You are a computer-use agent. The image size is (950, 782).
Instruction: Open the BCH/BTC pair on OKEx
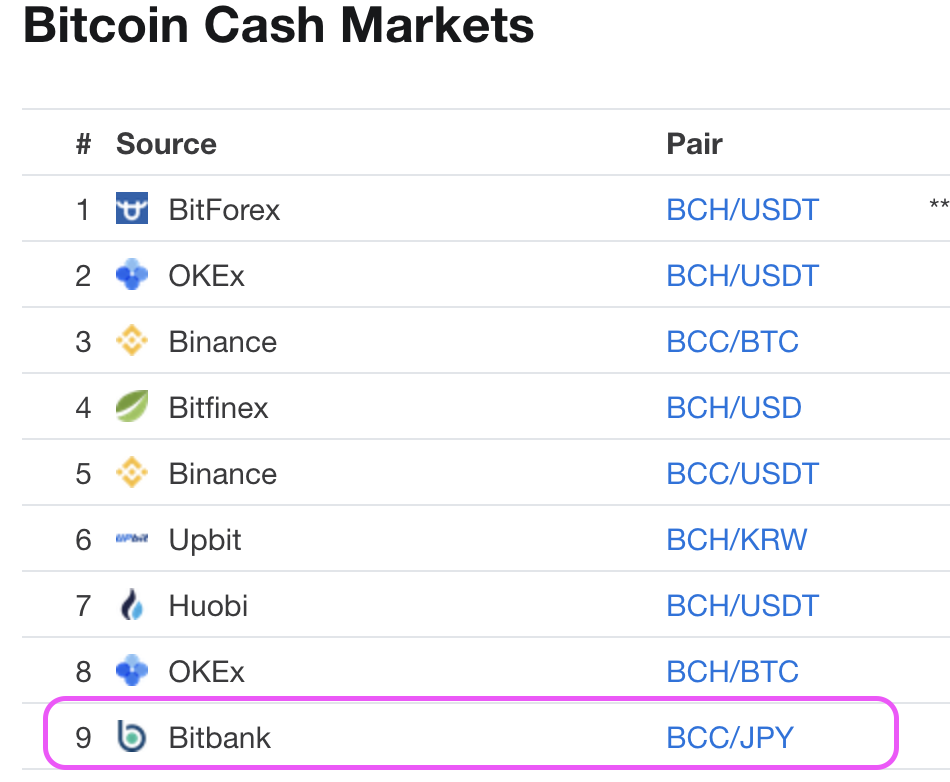click(x=732, y=672)
